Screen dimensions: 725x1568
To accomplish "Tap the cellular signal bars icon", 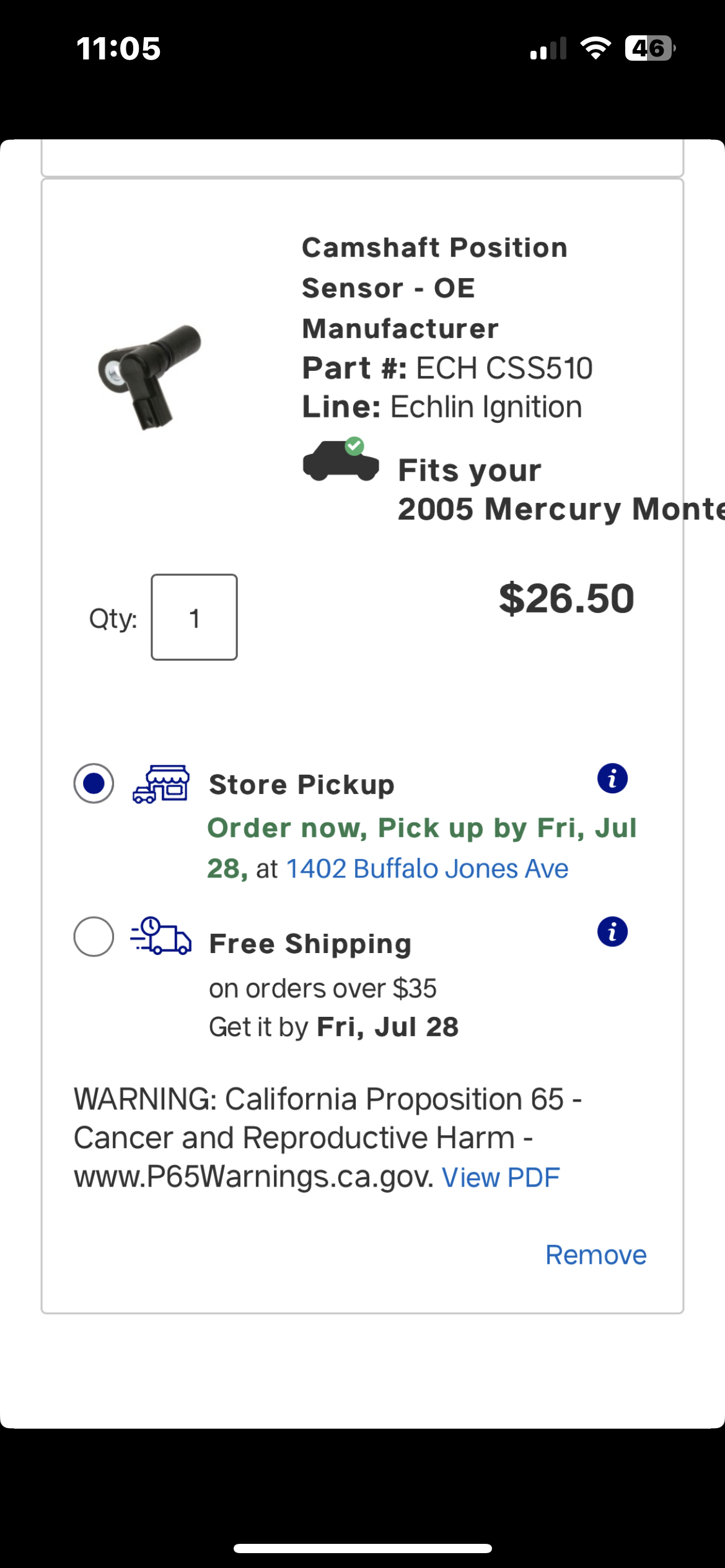I will click(548, 48).
